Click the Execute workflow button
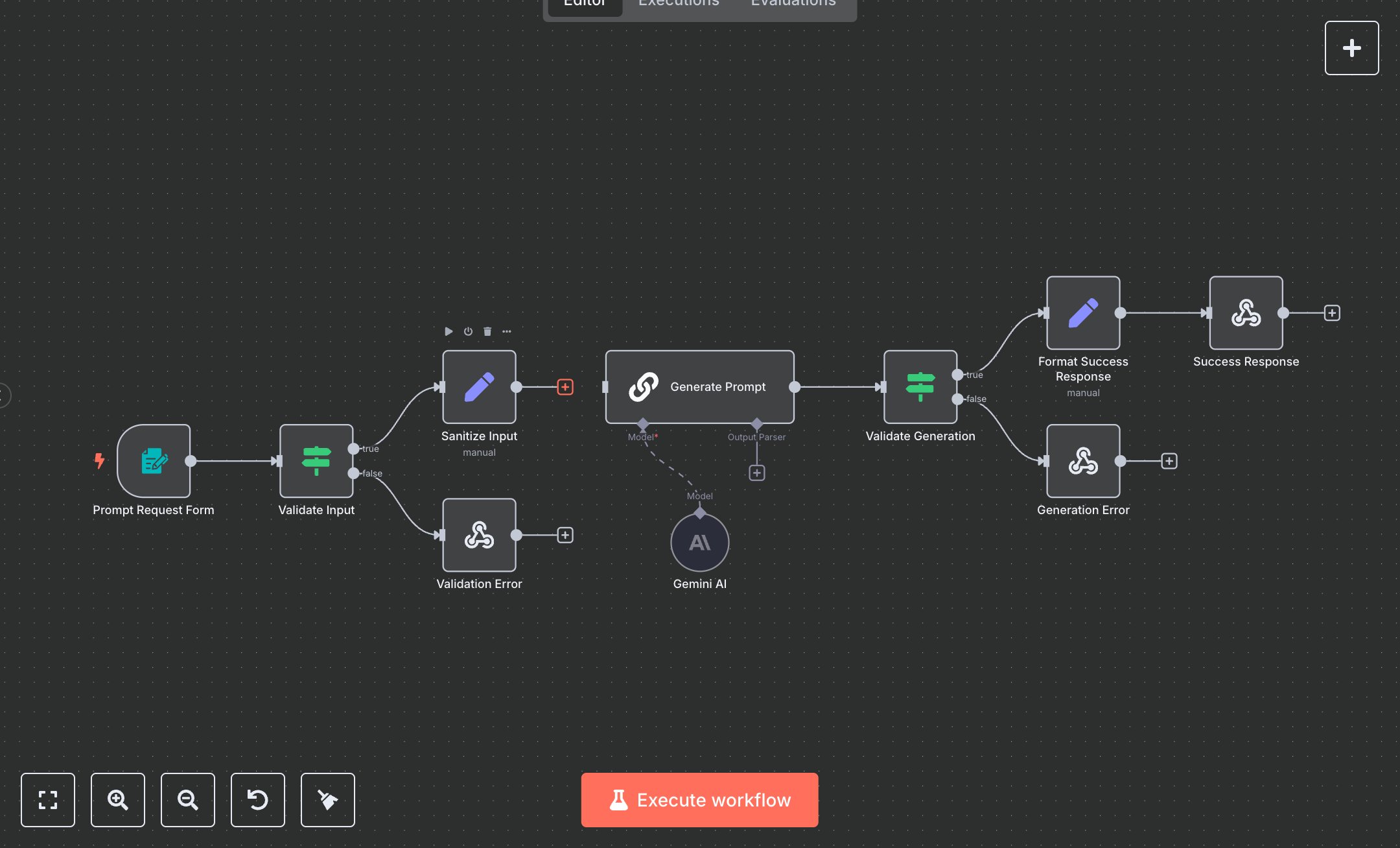The width and height of the screenshot is (1400, 848). click(699, 799)
